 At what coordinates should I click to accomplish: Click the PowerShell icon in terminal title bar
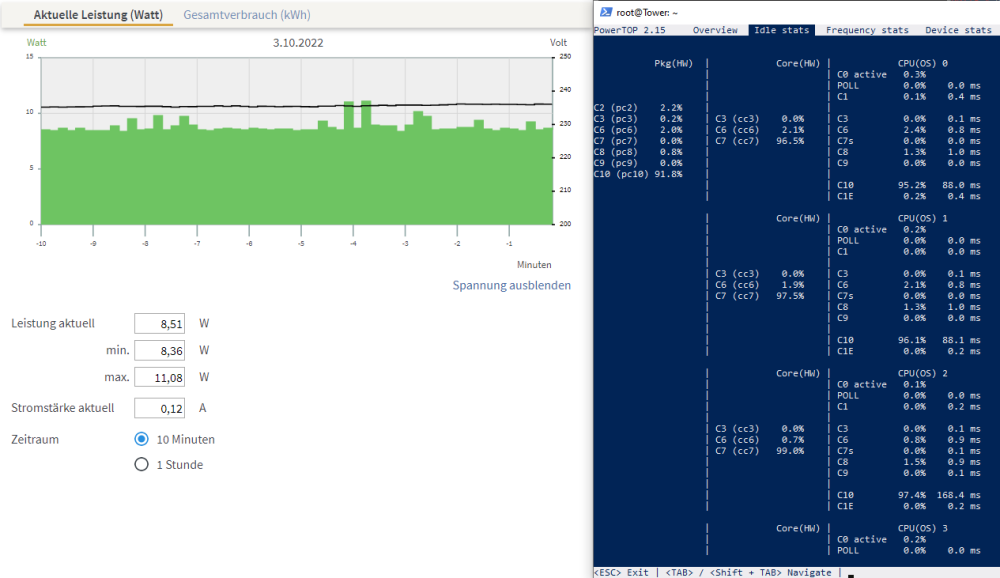coord(606,12)
